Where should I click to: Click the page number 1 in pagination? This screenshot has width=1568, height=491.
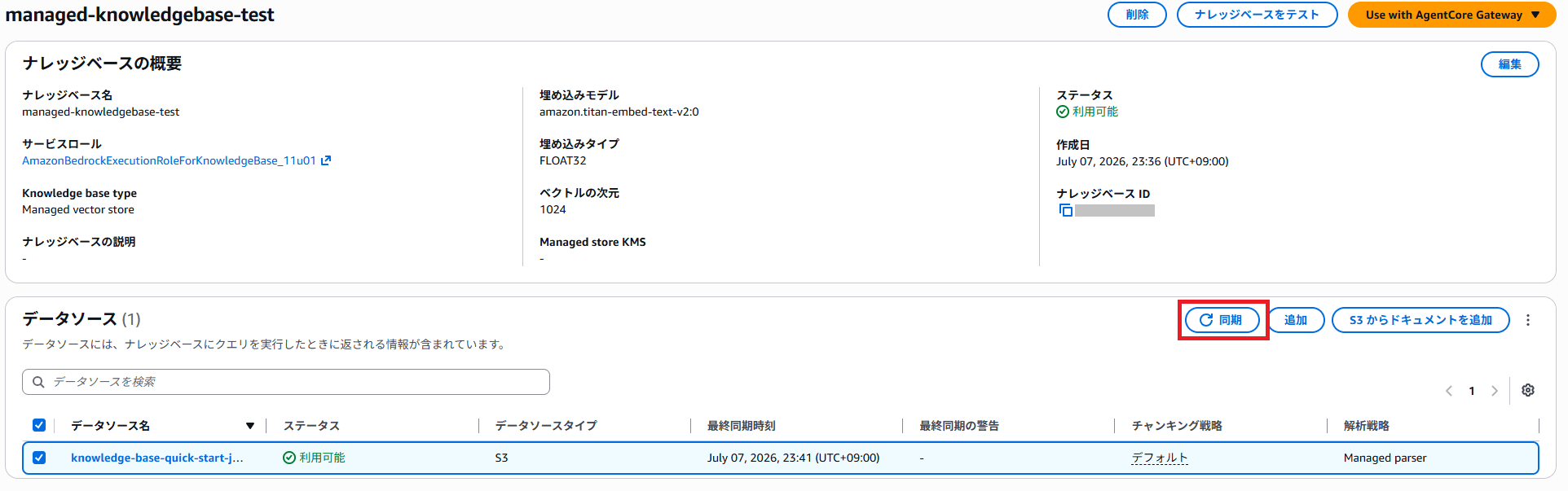[x=1472, y=391]
